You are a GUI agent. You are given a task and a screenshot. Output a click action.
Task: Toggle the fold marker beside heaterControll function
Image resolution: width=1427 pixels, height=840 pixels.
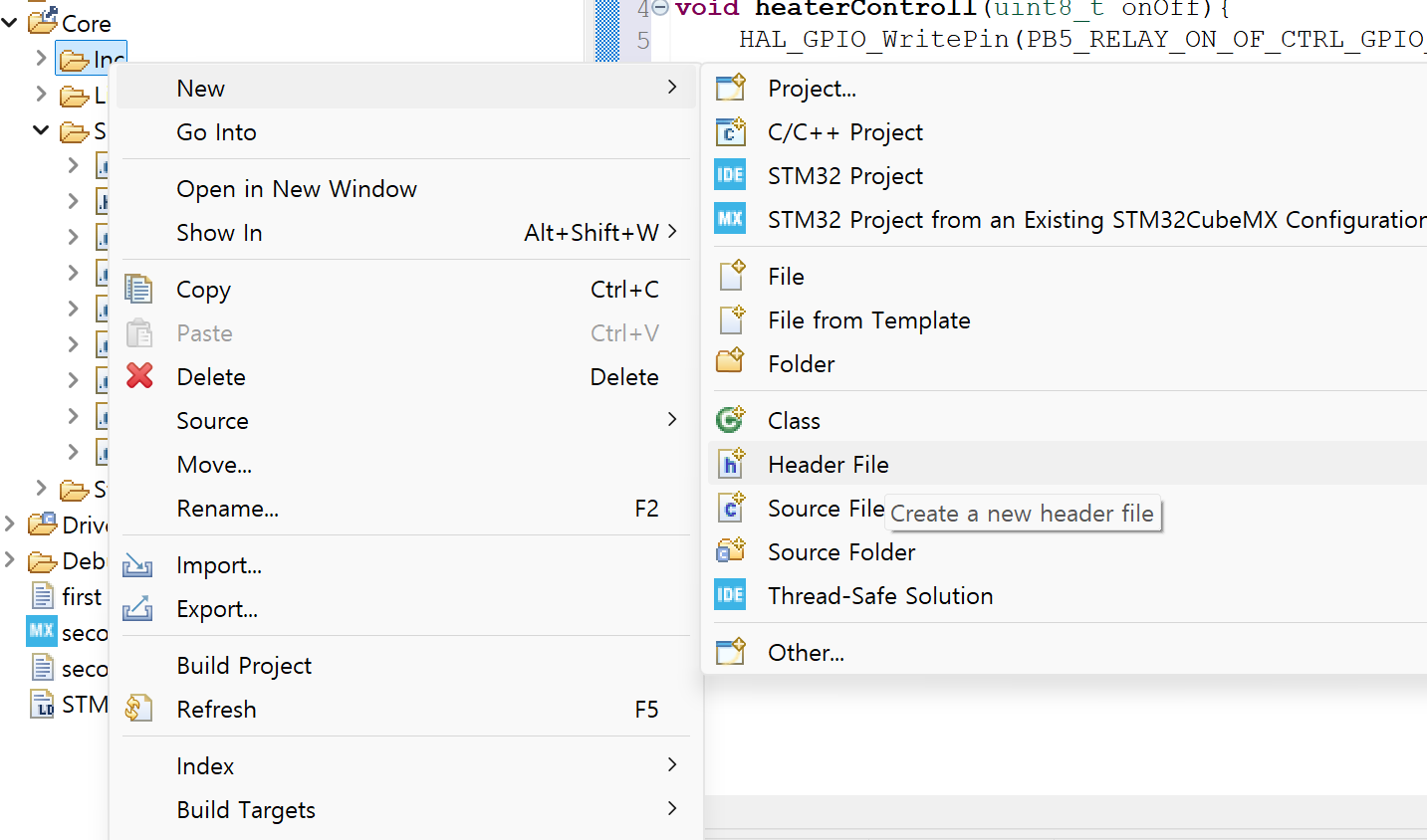click(659, 8)
